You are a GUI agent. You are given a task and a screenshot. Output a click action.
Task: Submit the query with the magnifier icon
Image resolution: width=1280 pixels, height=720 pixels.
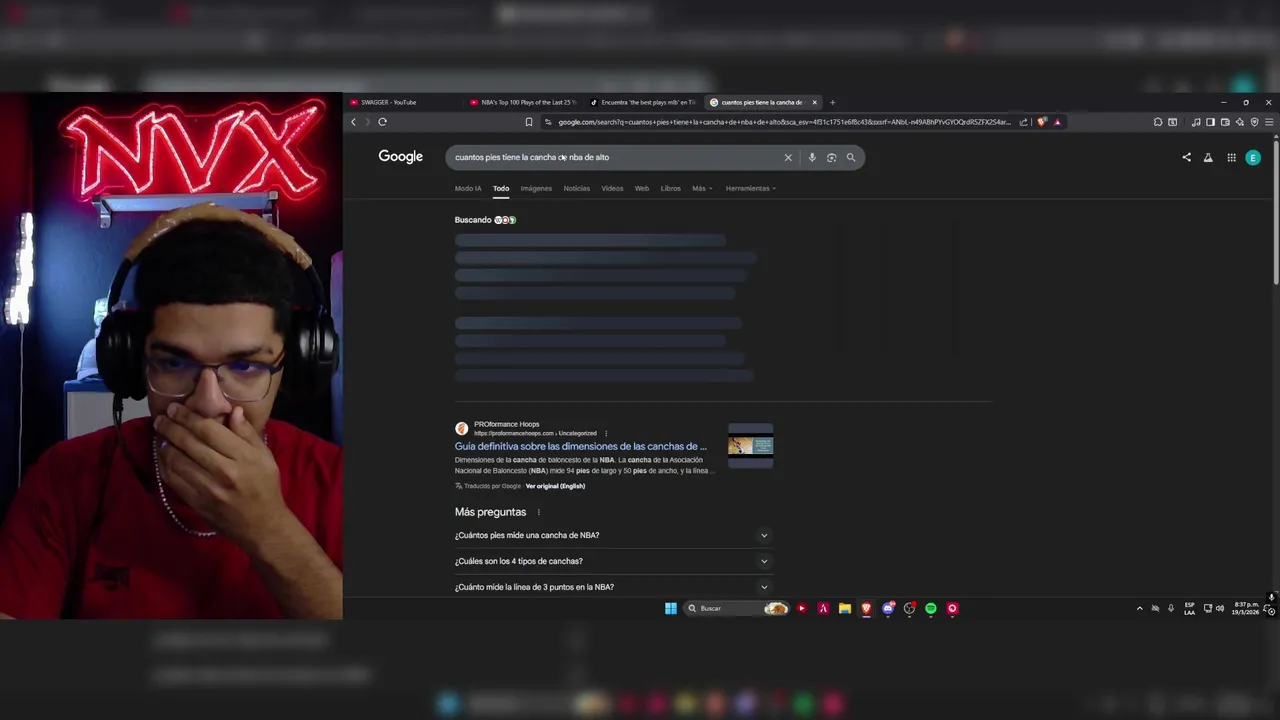click(851, 157)
